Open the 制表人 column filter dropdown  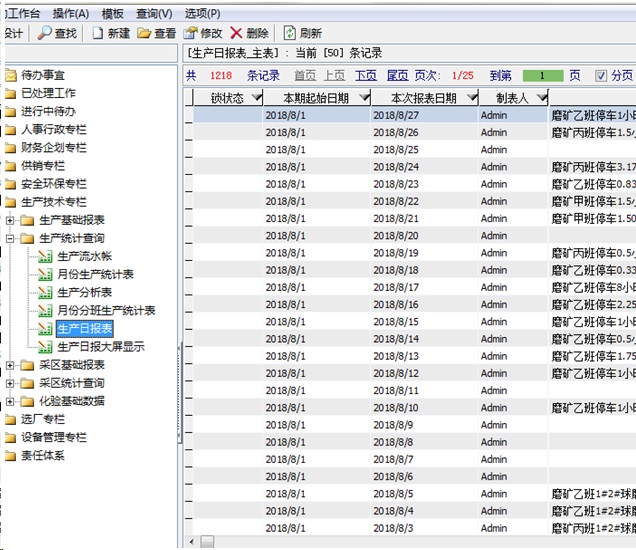pyautogui.click(x=541, y=98)
